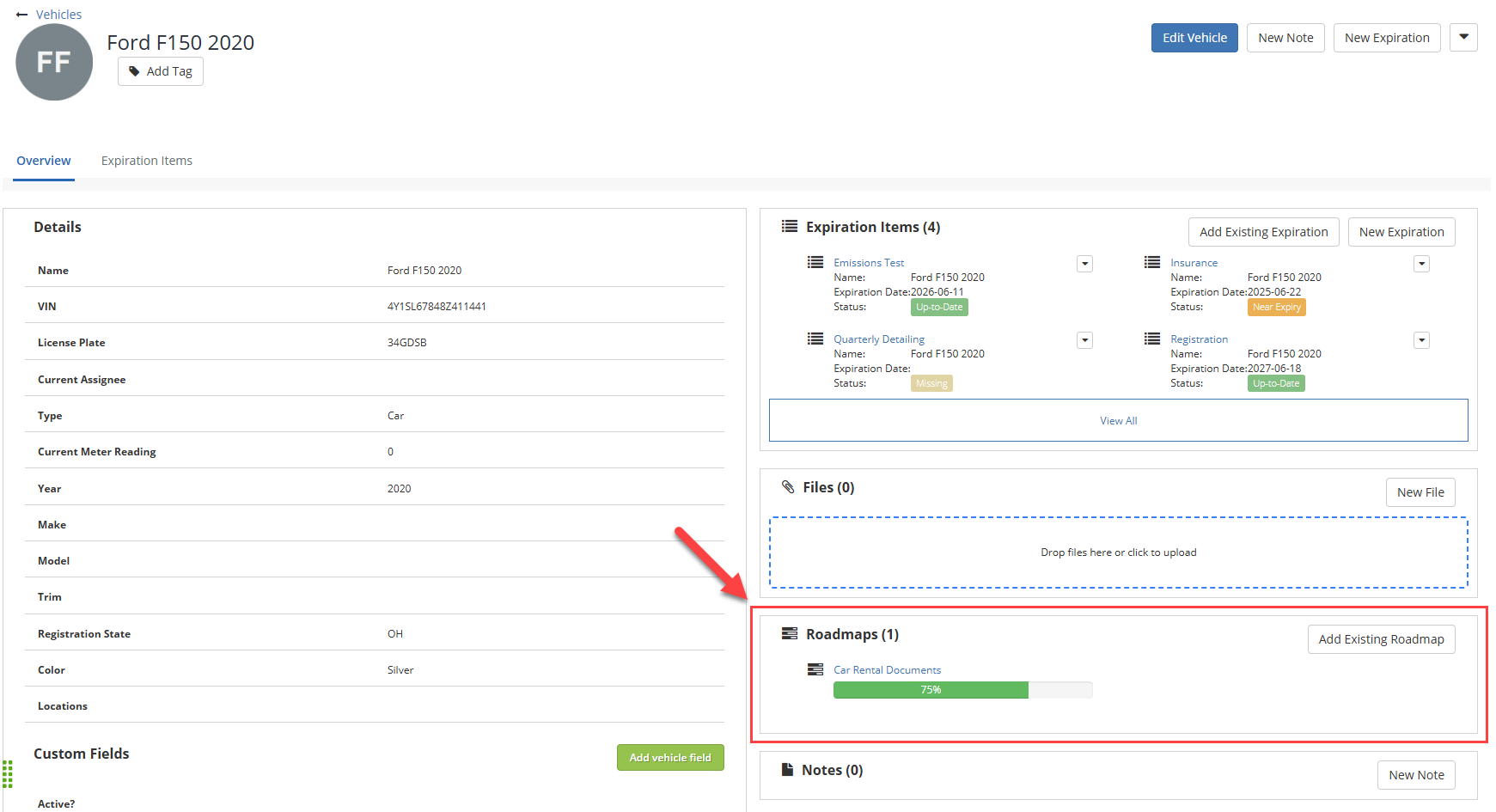
Task: Click the list icon beside Insurance
Action: coord(1152,262)
